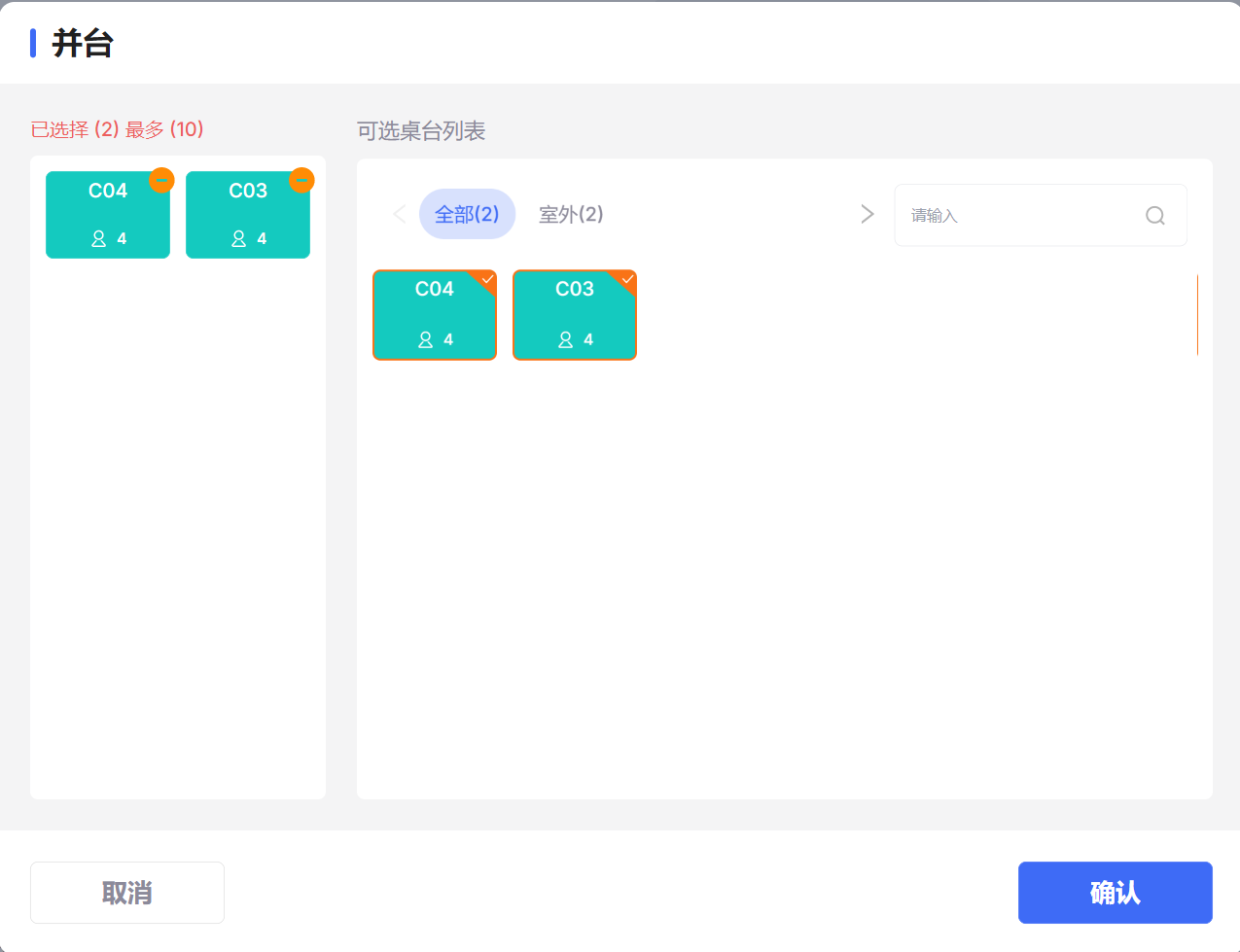Remove C04 using its orange minus icon
The height and width of the screenshot is (952, 1240).
tap(161, 180)
